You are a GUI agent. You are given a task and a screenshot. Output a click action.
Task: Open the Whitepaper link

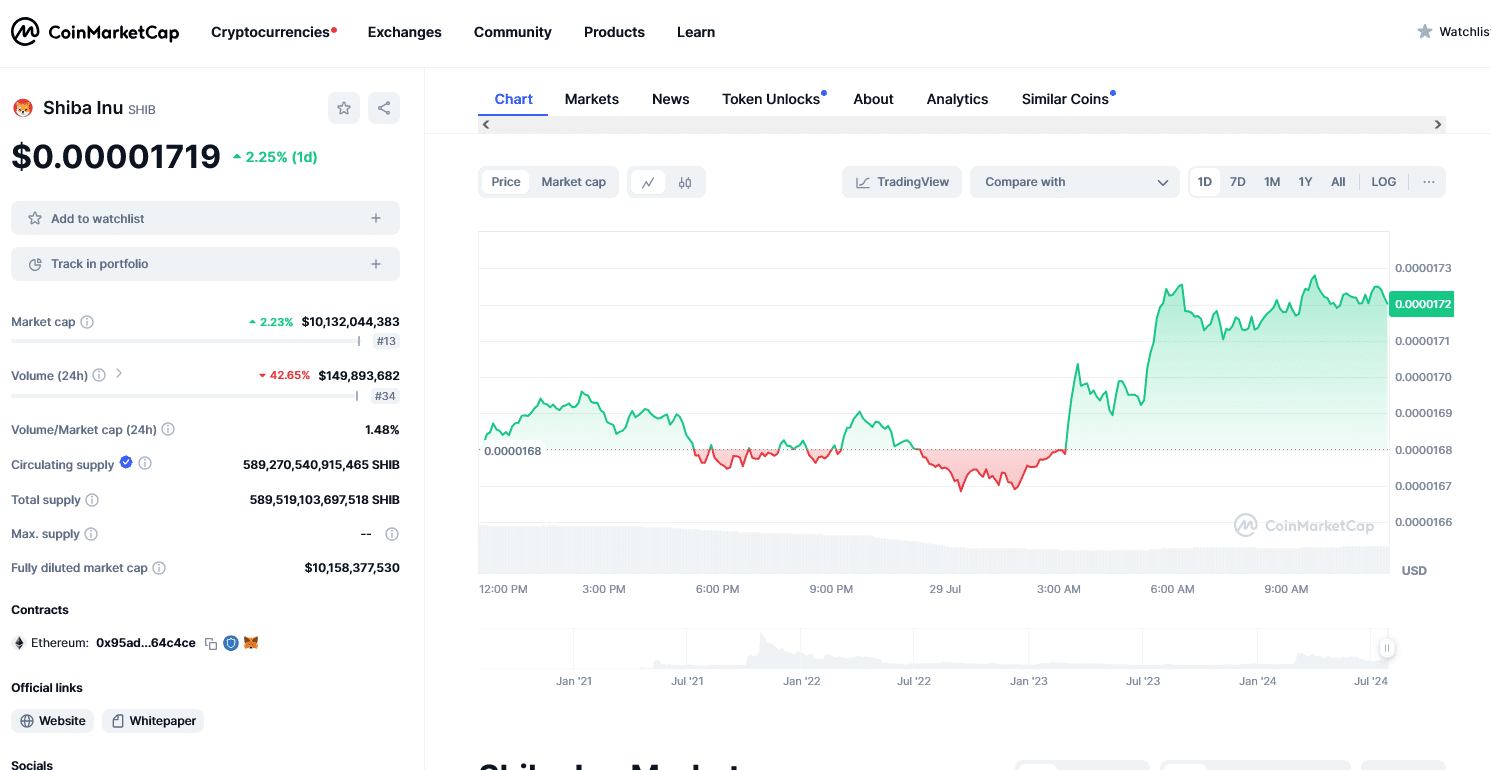(153, 721)
